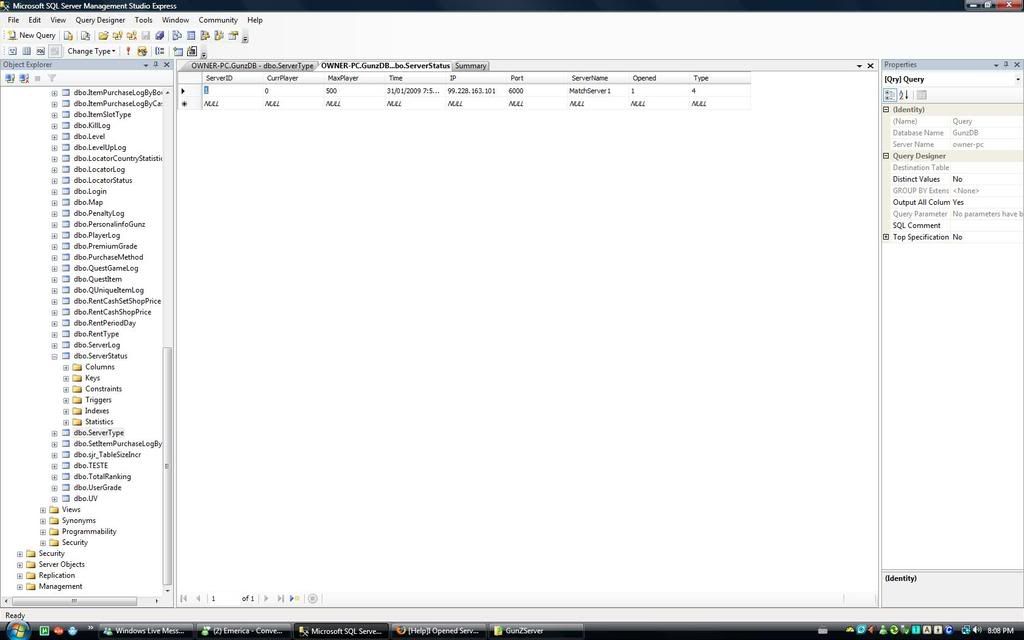Expand the Columns folder under dbo.ServerStatus
This screenshot has width=1024, height=640.
[x=66, y=368]
